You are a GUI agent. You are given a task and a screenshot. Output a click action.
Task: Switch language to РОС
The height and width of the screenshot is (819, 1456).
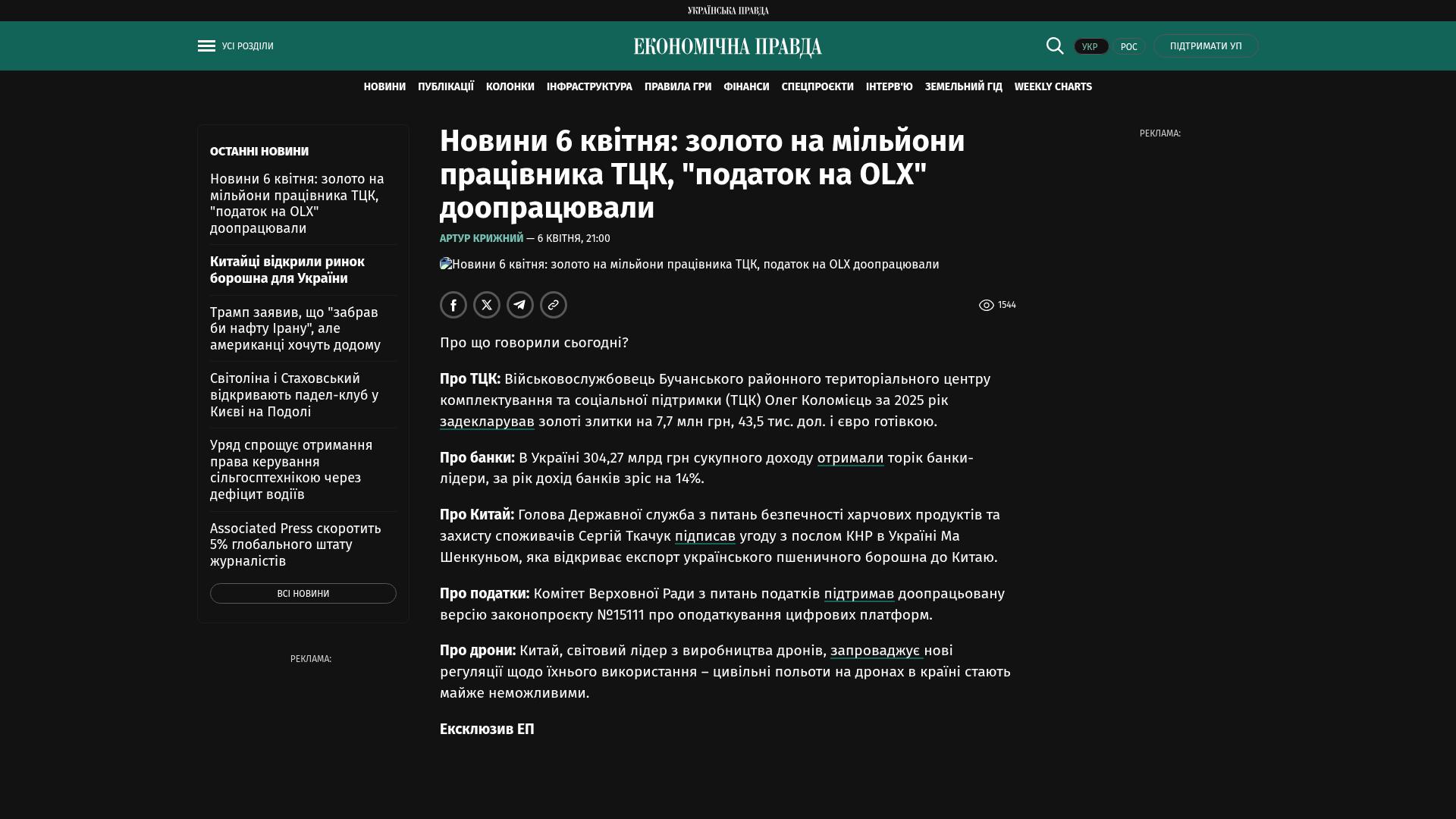(1128, 46)
